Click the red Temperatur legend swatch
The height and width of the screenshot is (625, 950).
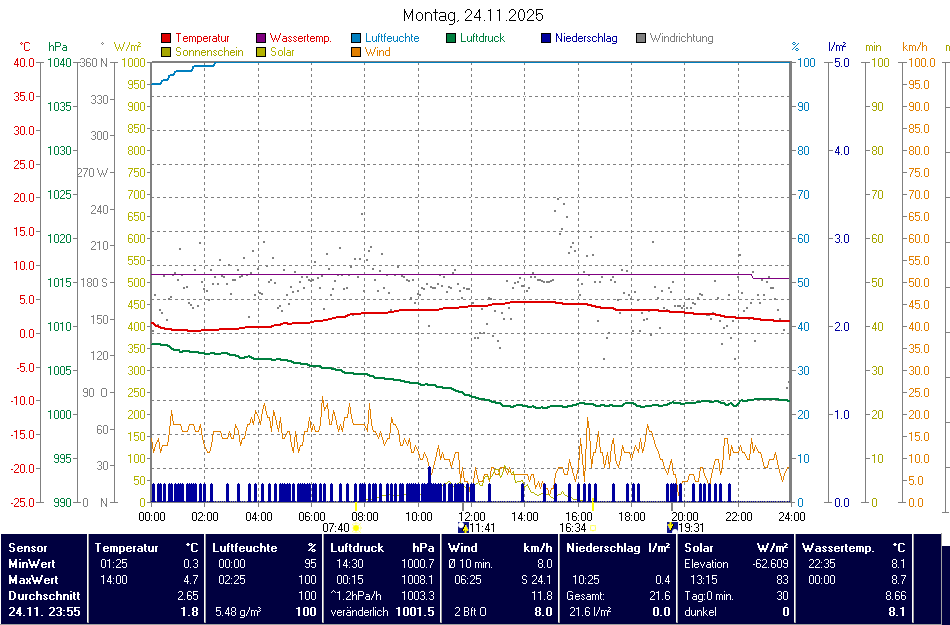[x=165, y=39]
